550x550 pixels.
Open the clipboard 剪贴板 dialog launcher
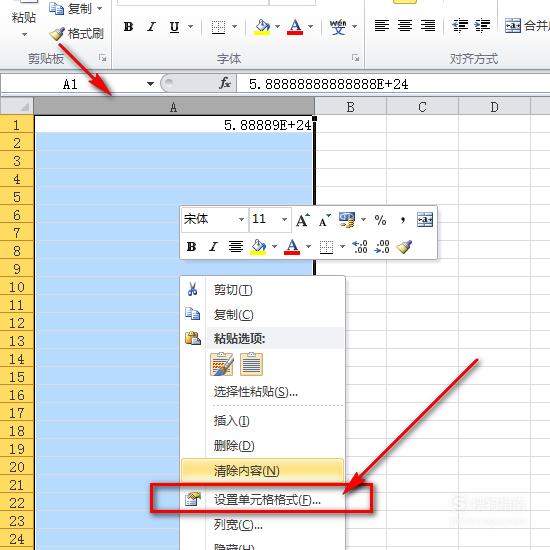[x=102, y=58]
